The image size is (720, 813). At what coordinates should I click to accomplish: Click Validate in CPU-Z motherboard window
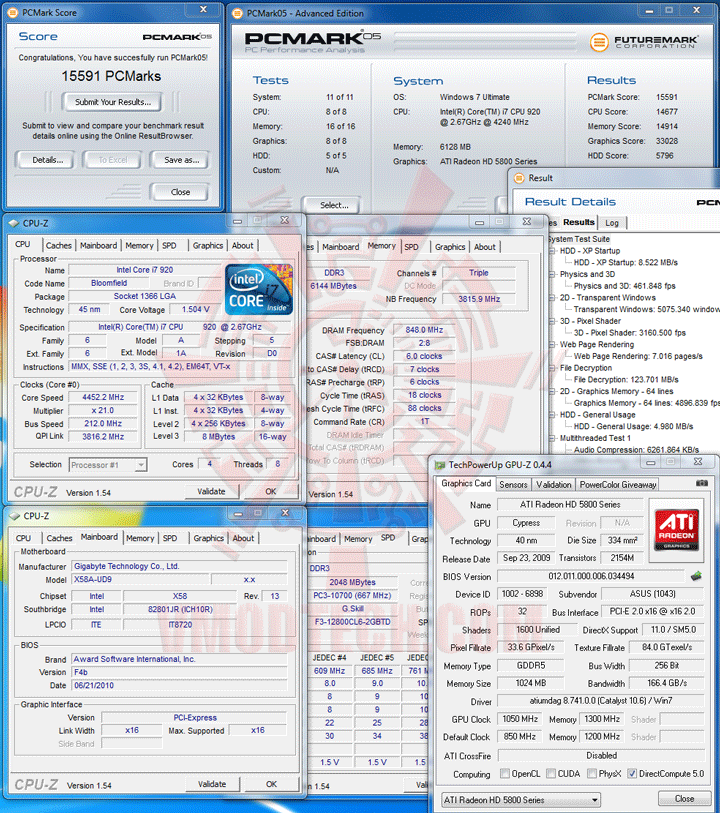click(212, 784)
